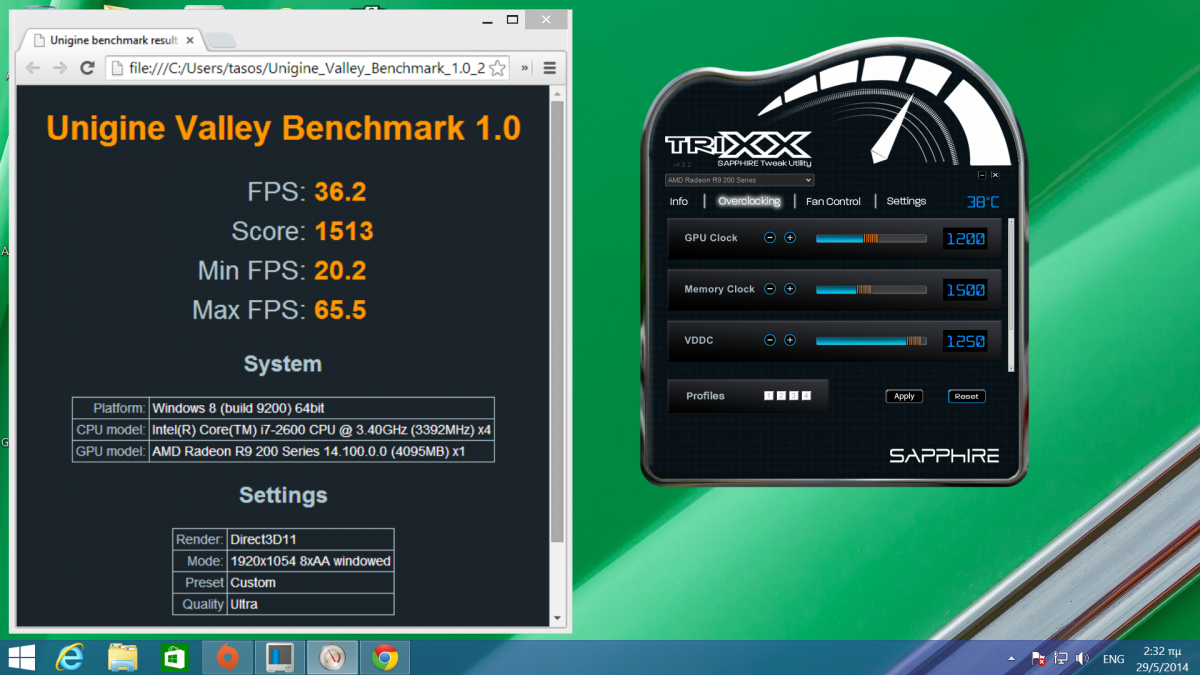
Task: Click the Min FPS value 20.2
Action: click(x=340, y=270)
